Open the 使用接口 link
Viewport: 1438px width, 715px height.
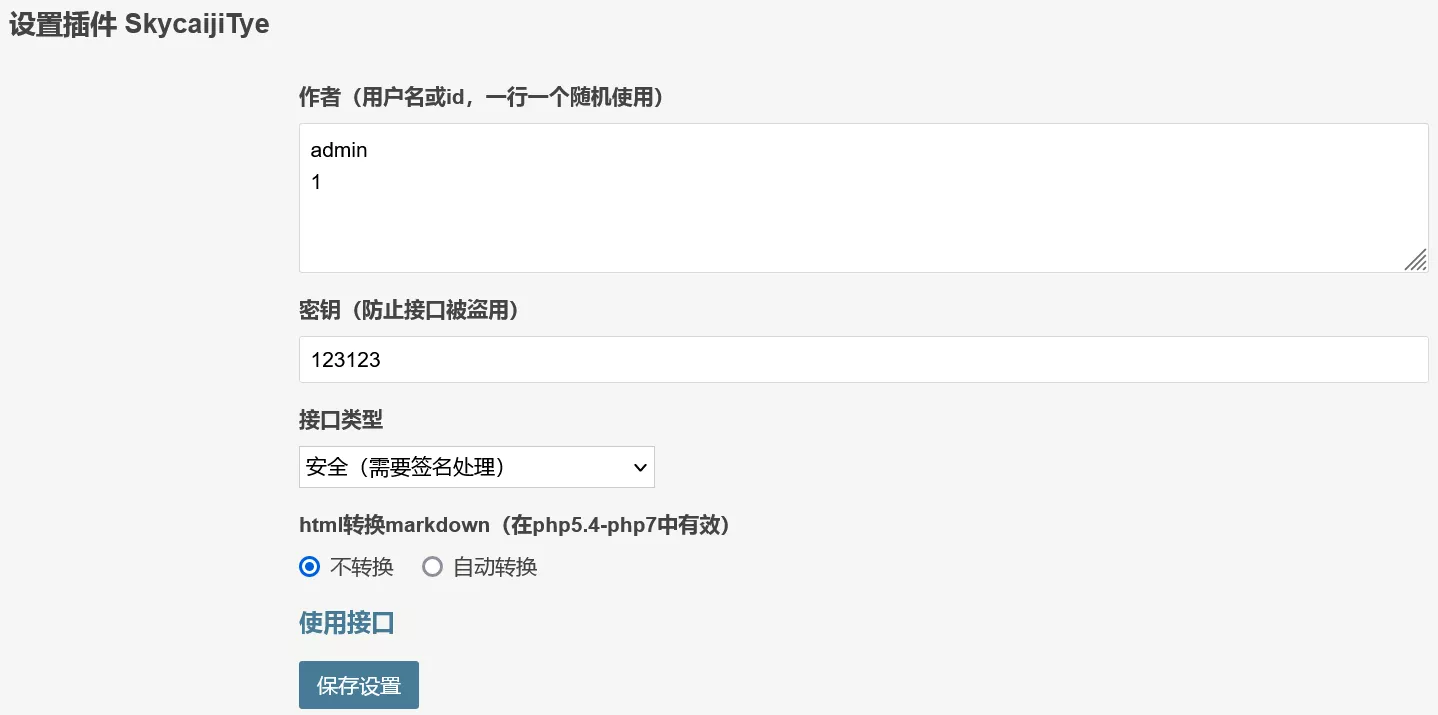(x=346, y=622)
